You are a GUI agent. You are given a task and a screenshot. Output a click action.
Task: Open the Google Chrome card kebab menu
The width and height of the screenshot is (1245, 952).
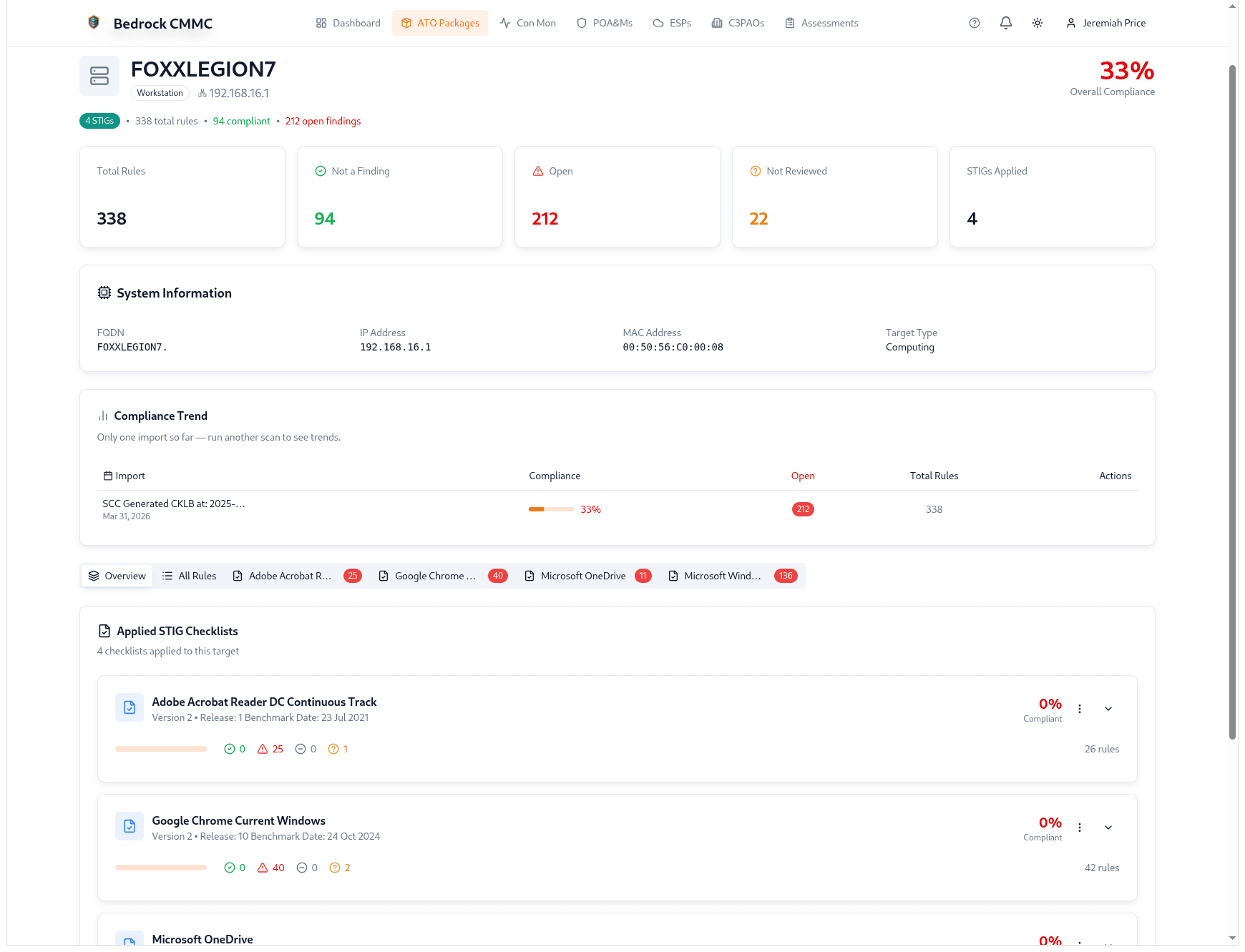[1080, 828]
